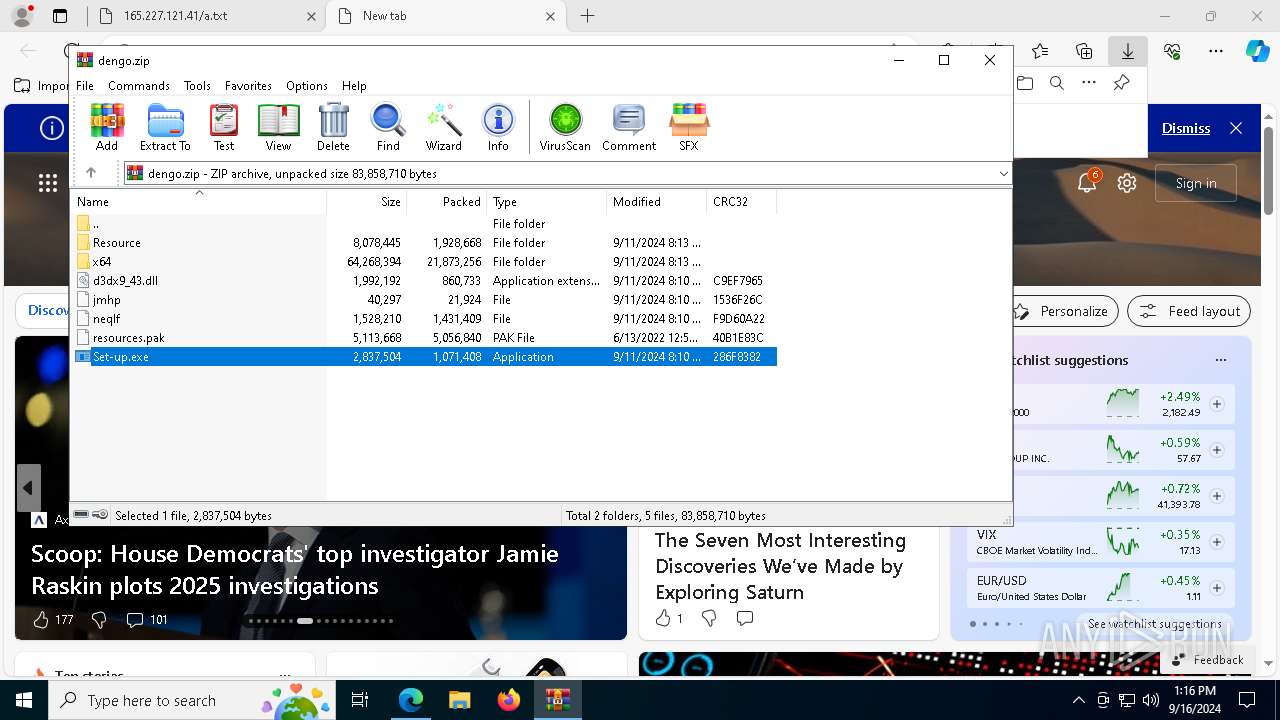Select Set-up.exe application file
This screenshot has width=1280, height=720.
[426, 357]
